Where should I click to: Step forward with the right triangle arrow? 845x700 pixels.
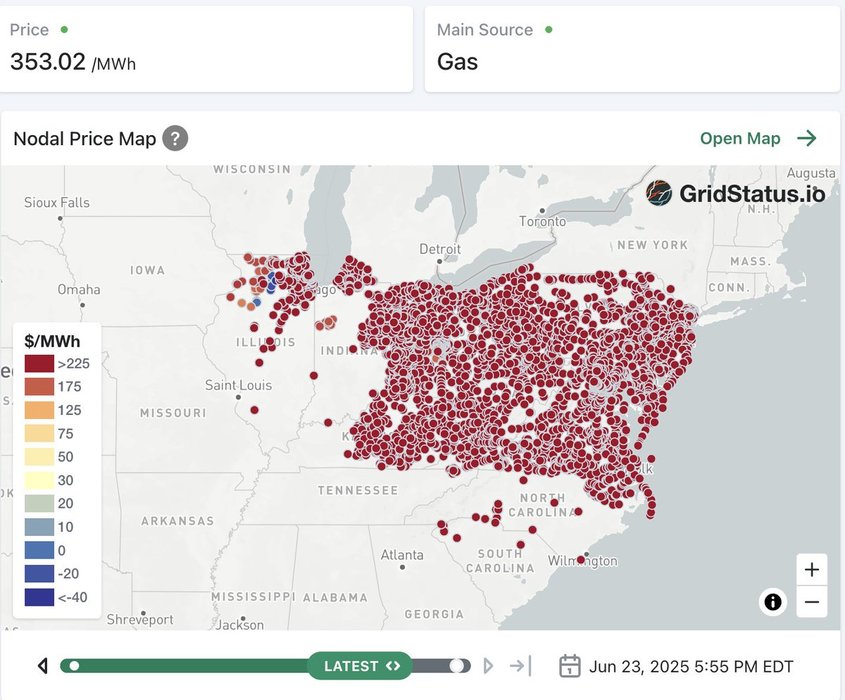coord(488,666)
